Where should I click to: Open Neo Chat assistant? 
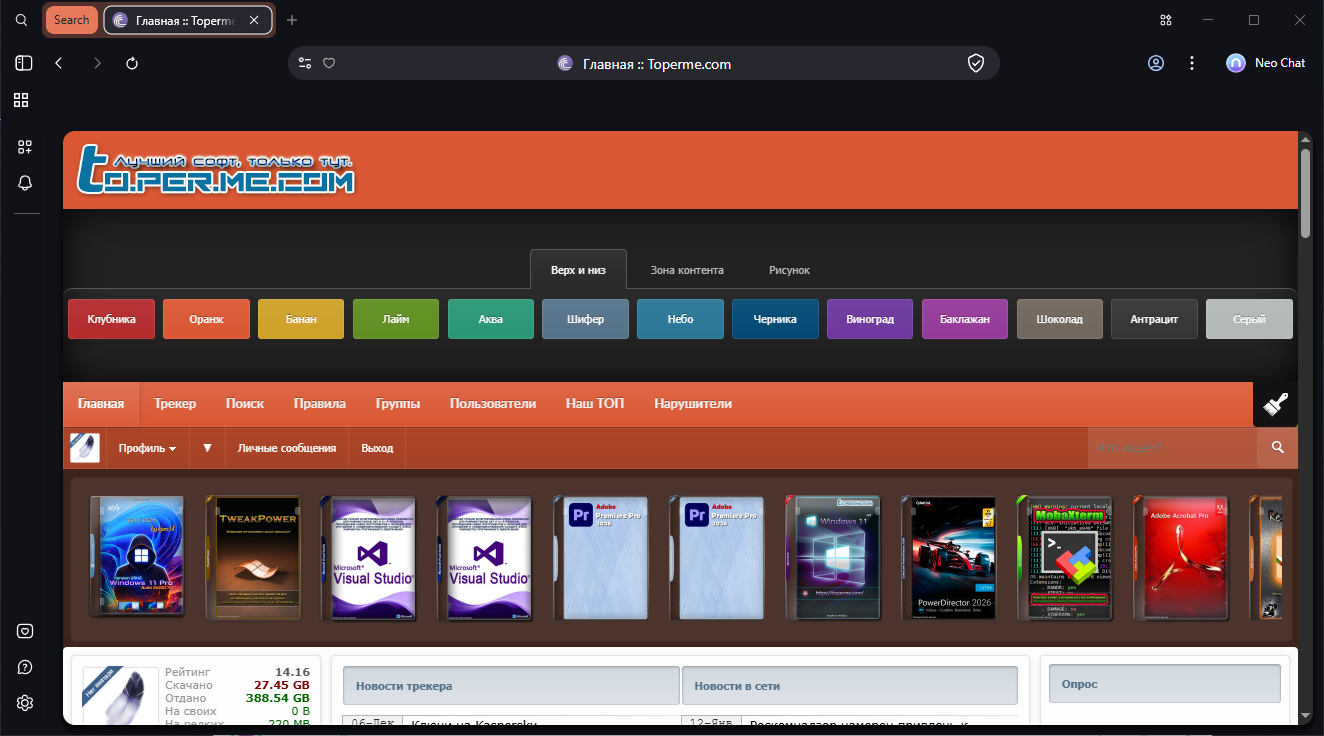pos(1265,63)
